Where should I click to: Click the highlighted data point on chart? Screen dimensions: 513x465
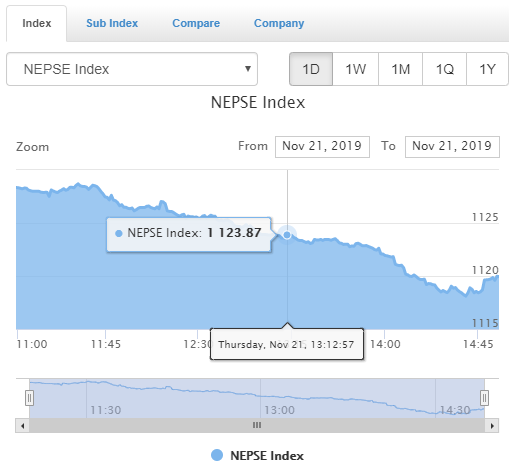tap(287, 235)
